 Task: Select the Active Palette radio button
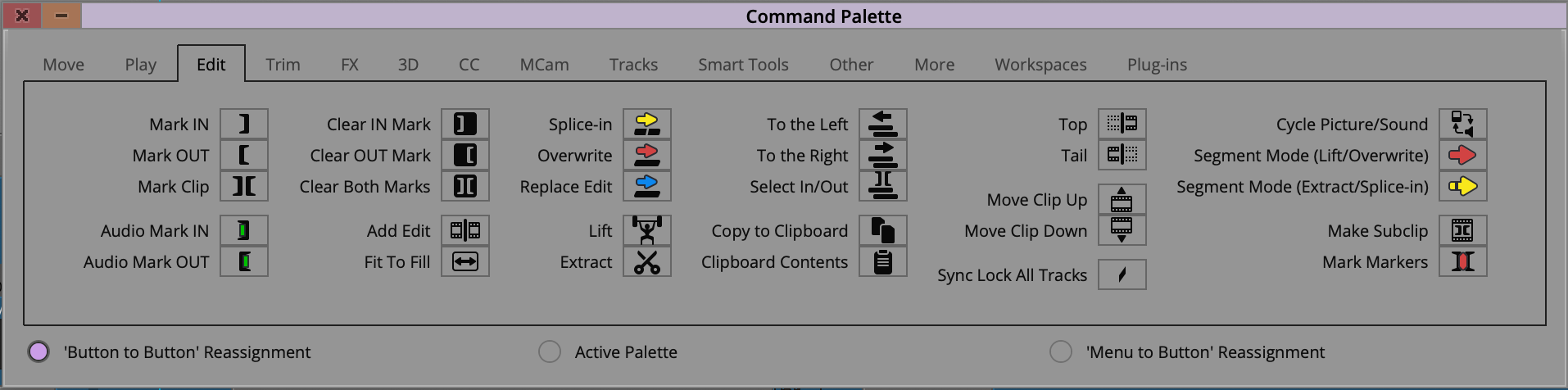(550, 351)
